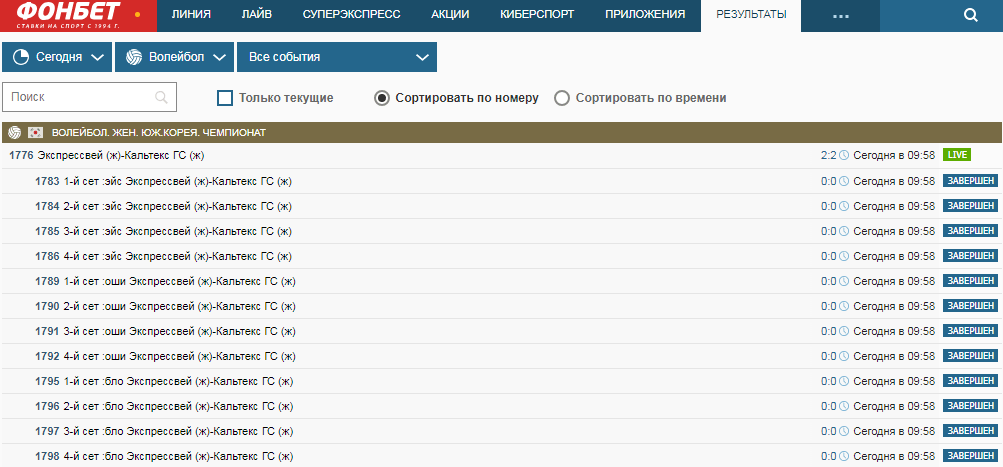The image size is (1003, 467).
Task: Click clock icon in event 1783 row
Action: pos(844,181)
